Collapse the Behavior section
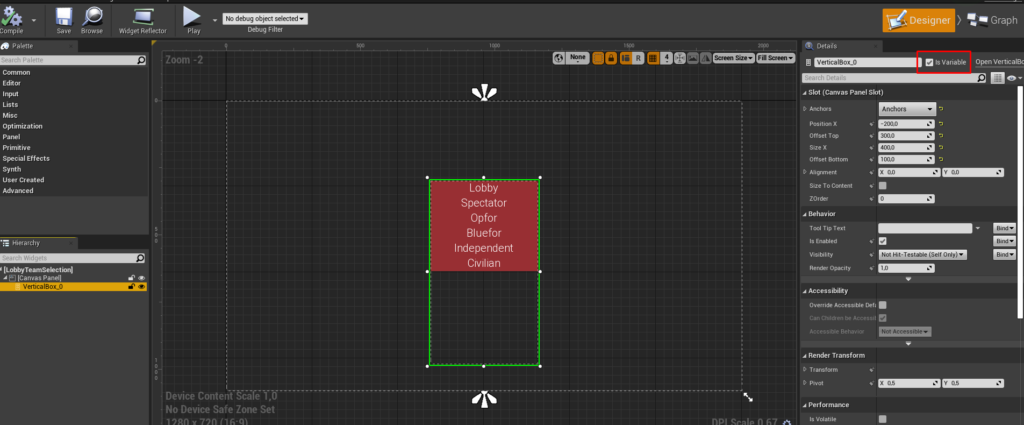The height and width of the screenshot is (425, 1024). (x=805, y=214)
